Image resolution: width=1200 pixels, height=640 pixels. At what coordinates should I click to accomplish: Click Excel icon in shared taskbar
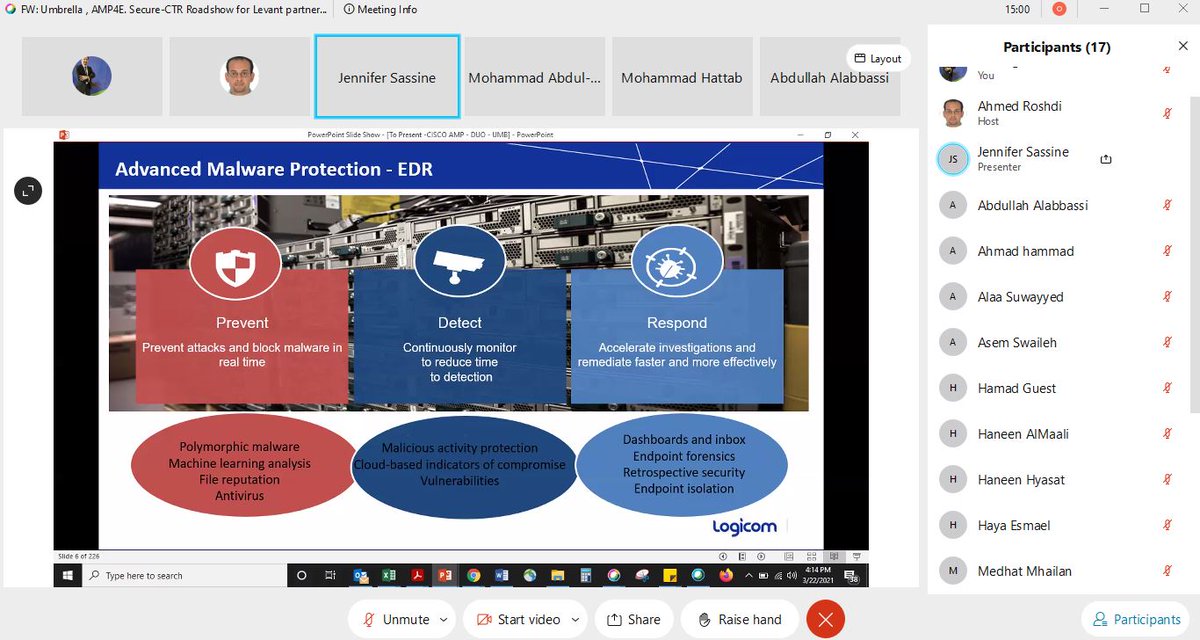coord(389,575)
